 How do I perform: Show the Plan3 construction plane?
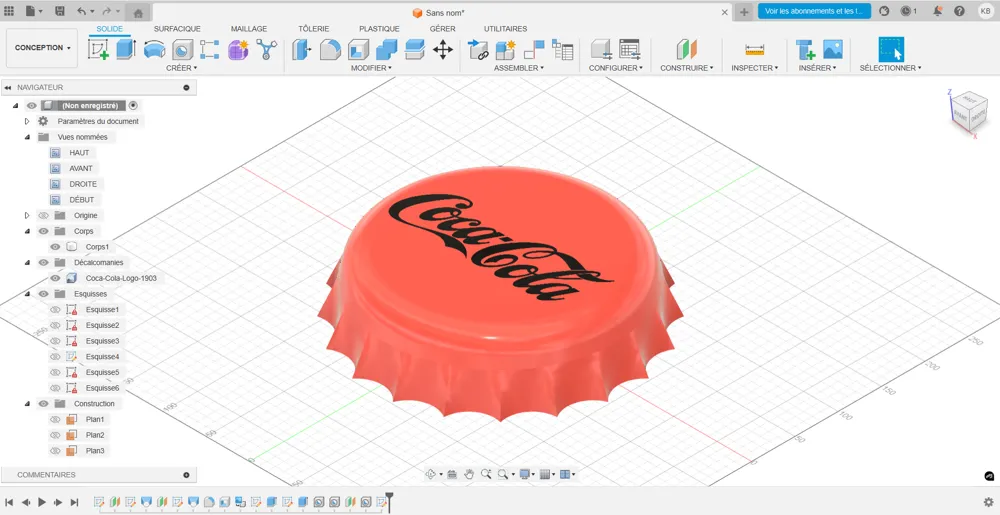click(x=55, y=451)
